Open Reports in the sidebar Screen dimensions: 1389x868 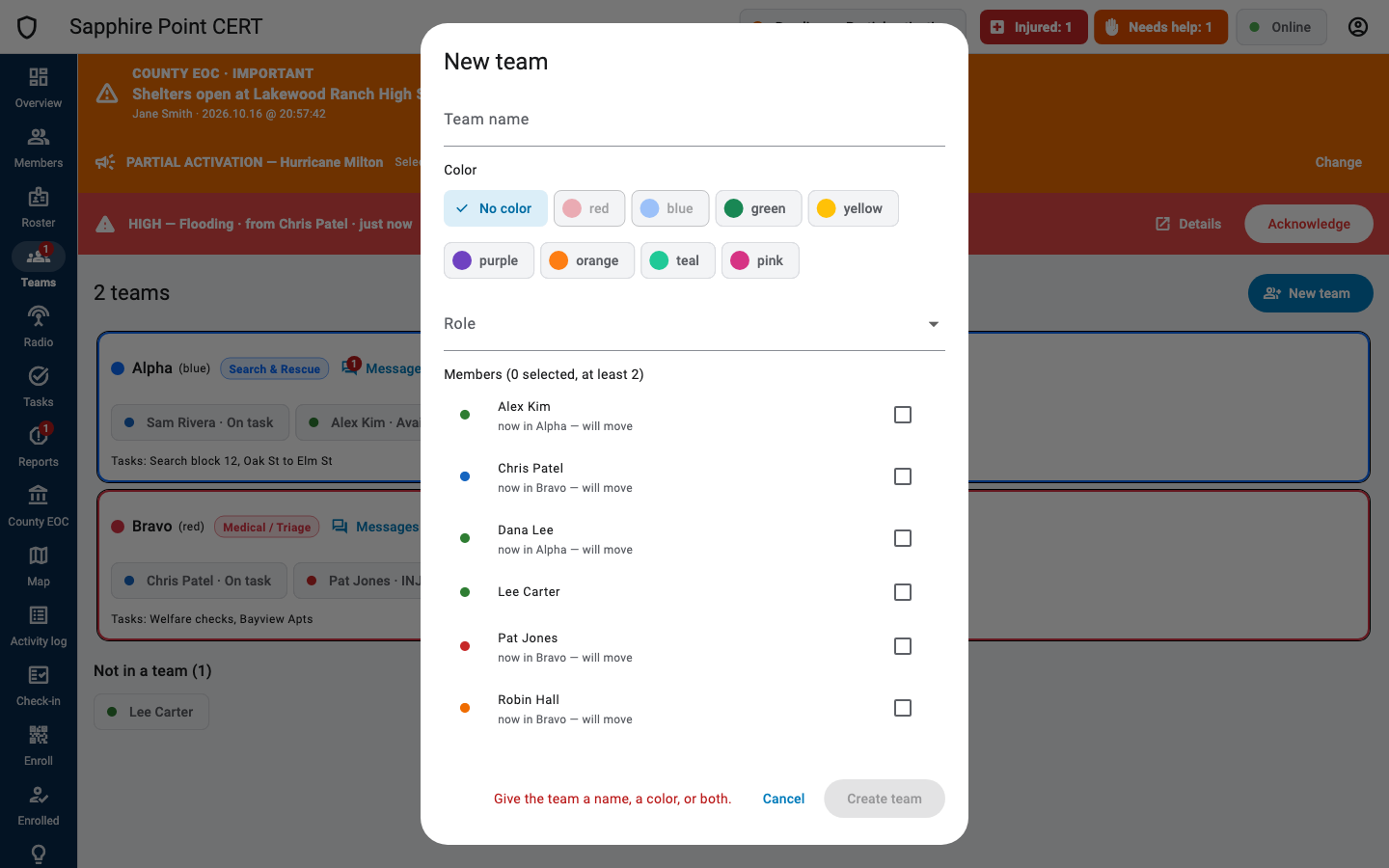pos(39,447)
